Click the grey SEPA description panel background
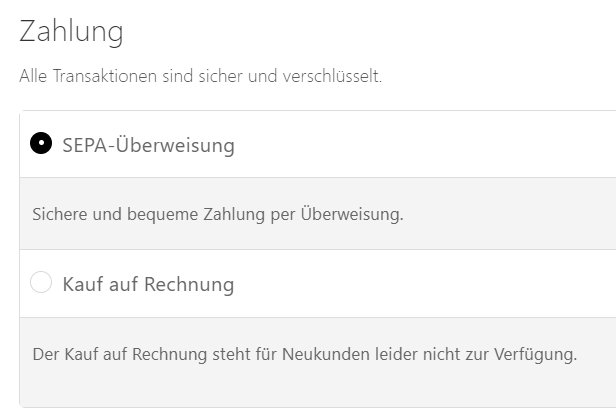This screenshot has width=616, height=410. tap(500, 228)
